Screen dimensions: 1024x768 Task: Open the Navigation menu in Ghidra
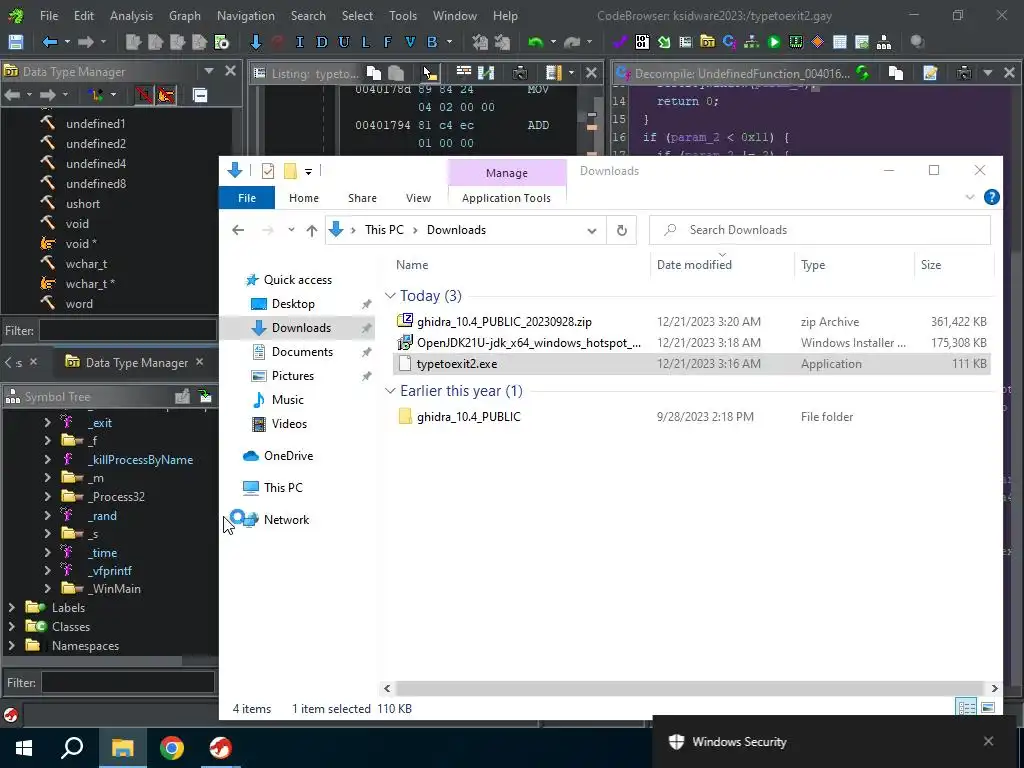[246, 16]
